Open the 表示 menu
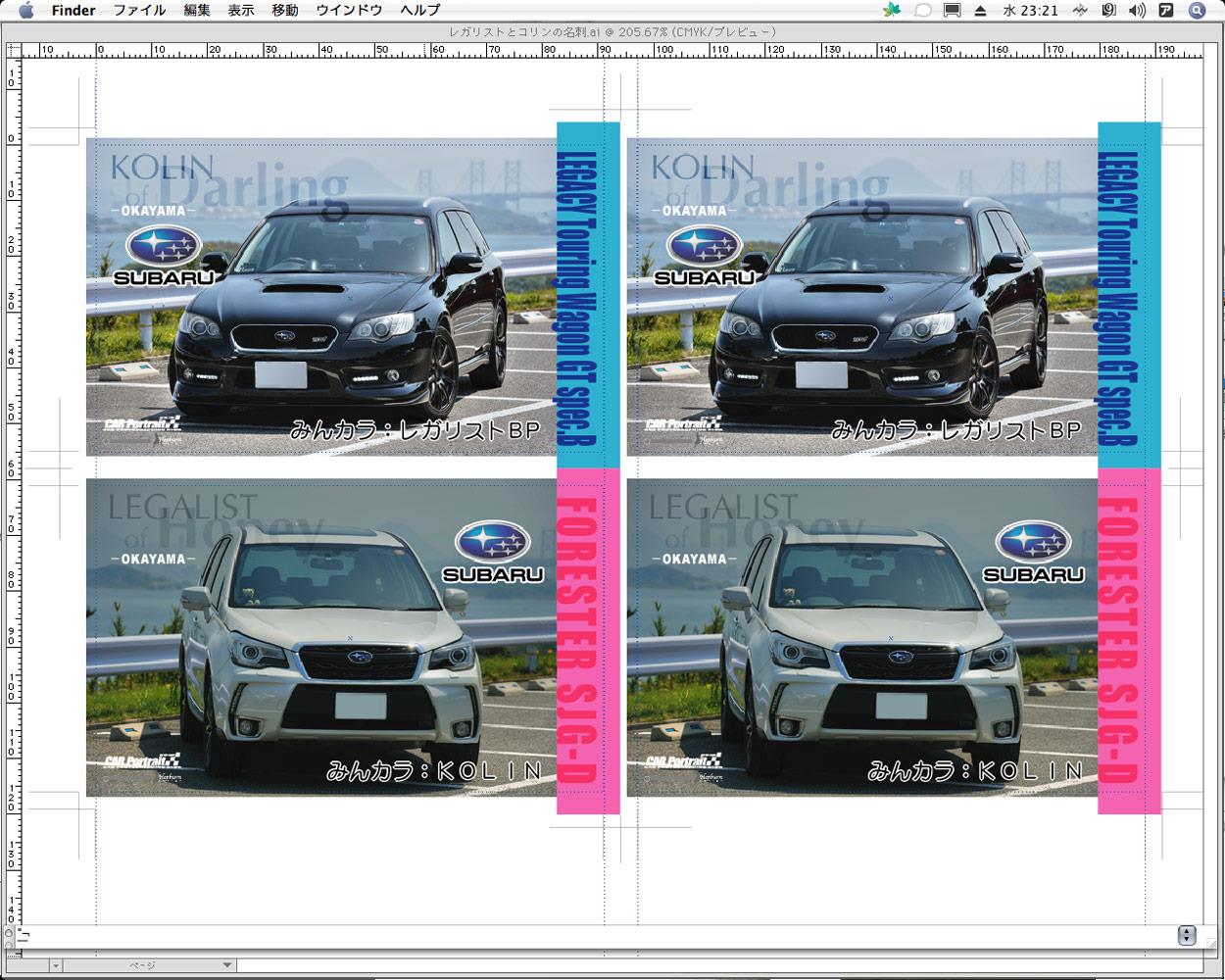The height and width of the screenshot is (980, 1225). click(x=240, y=10)
